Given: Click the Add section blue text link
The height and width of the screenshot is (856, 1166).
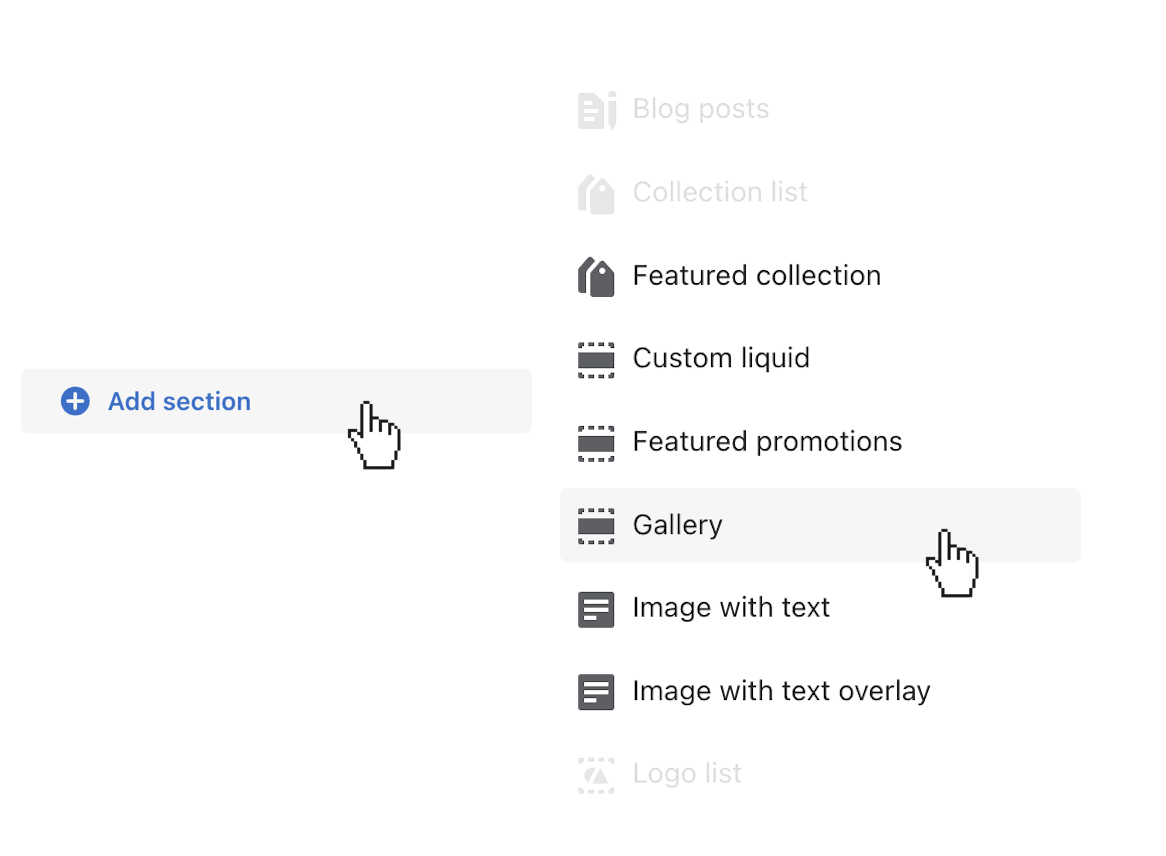Looking at the screenshot, I should click(179, 401).
